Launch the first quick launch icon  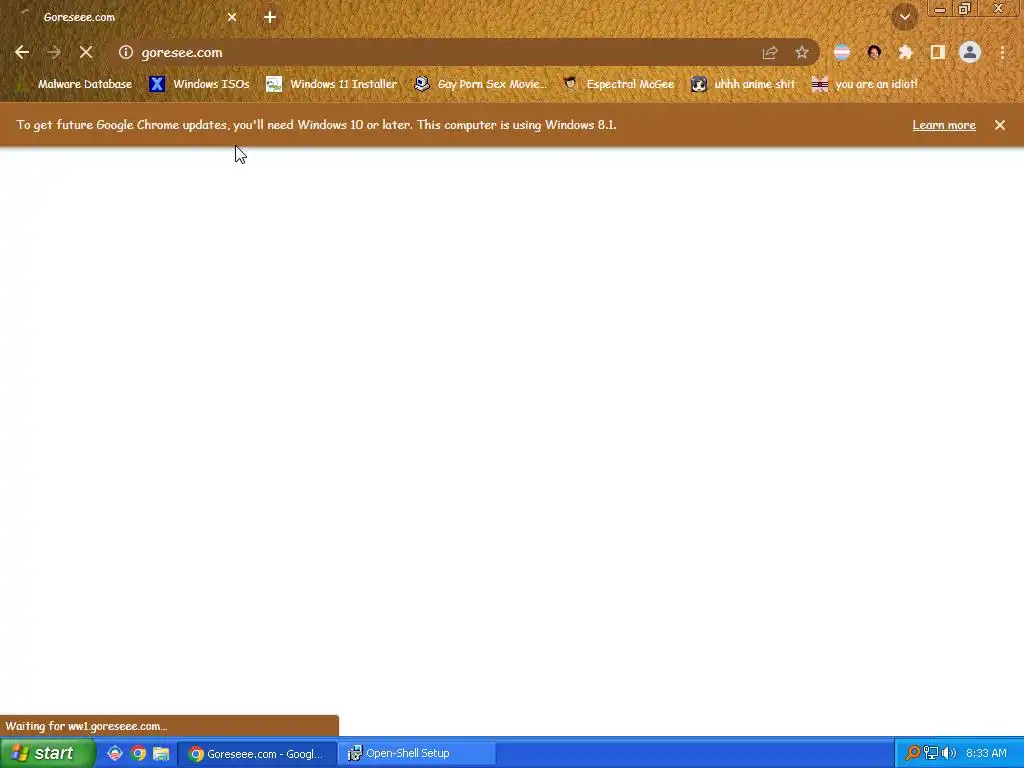115,754
